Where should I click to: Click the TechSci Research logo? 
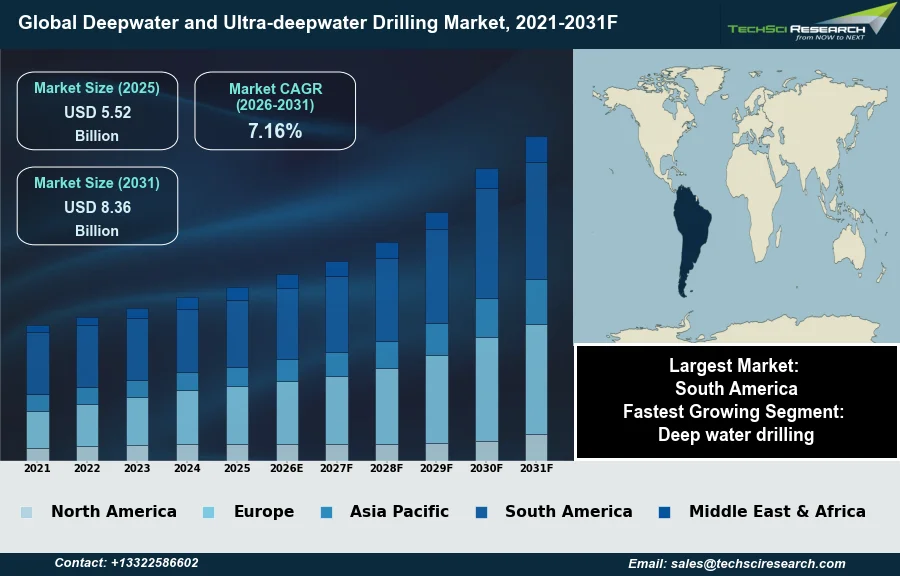pyautogui.click(x=809, y=22)
